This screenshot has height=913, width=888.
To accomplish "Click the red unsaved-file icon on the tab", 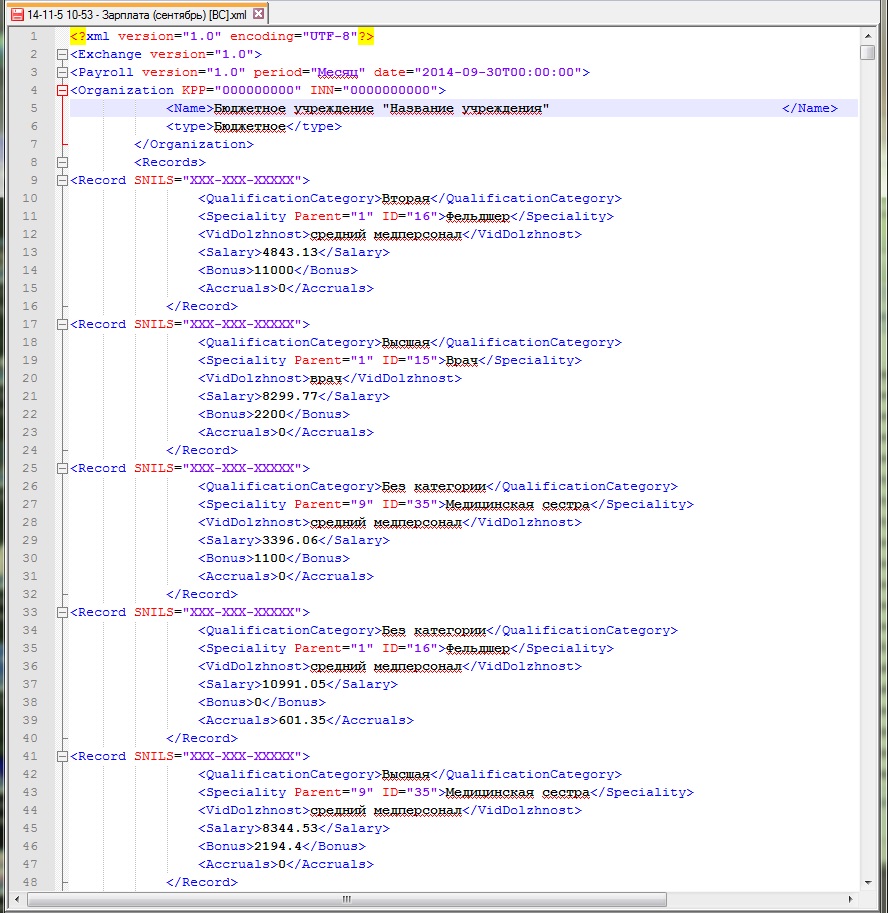I will click(15, 15).
